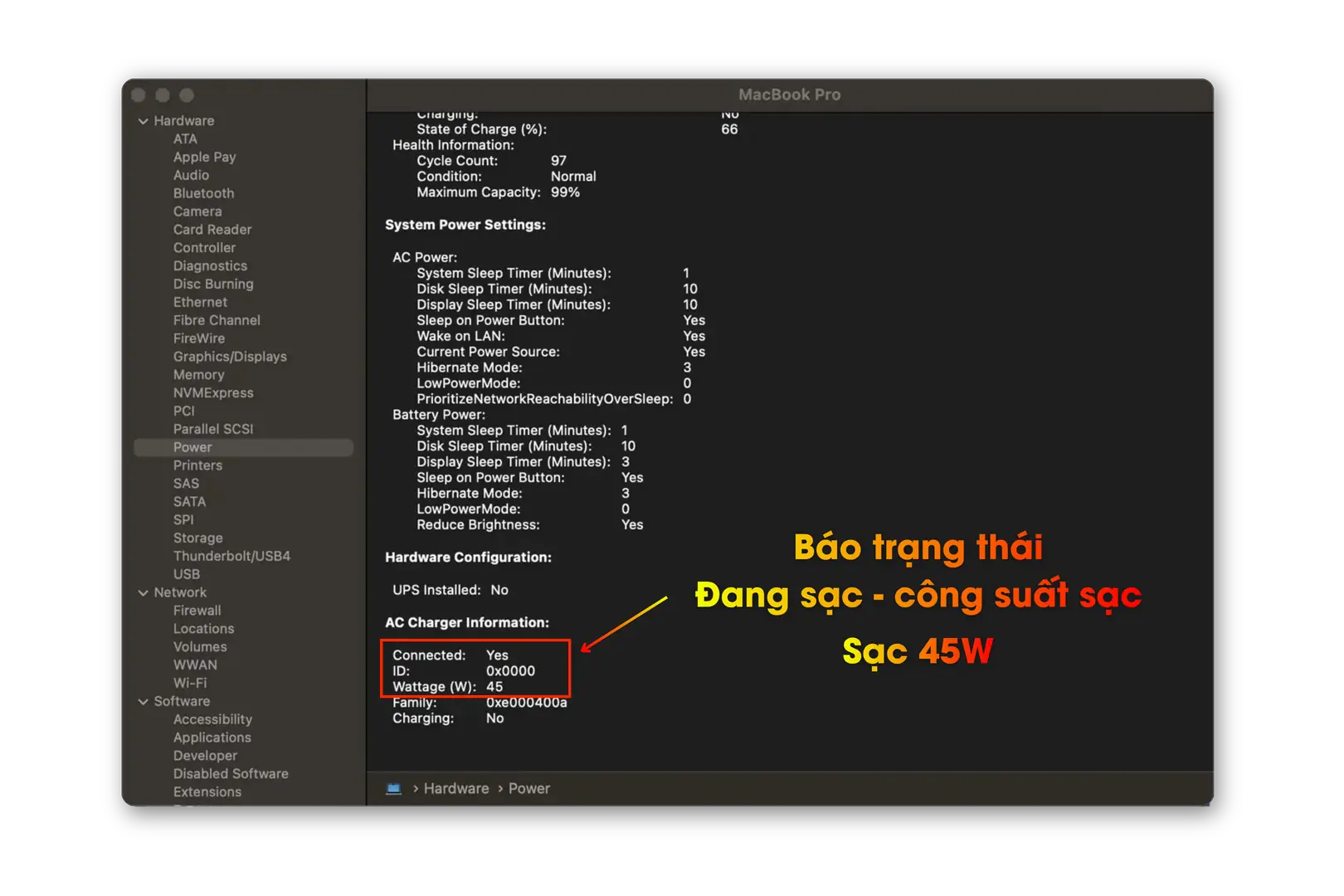Click the Maximum Capacity value 99%
The image size is (1344, 896).
click(565, 192)
